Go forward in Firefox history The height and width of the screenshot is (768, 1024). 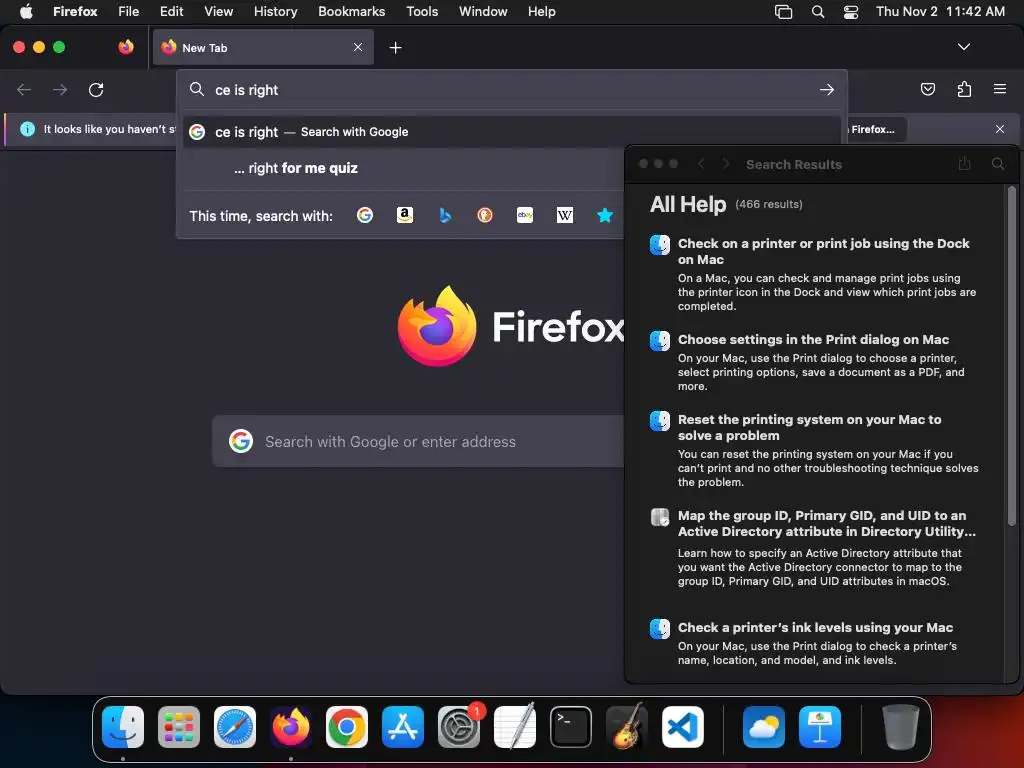60,89
